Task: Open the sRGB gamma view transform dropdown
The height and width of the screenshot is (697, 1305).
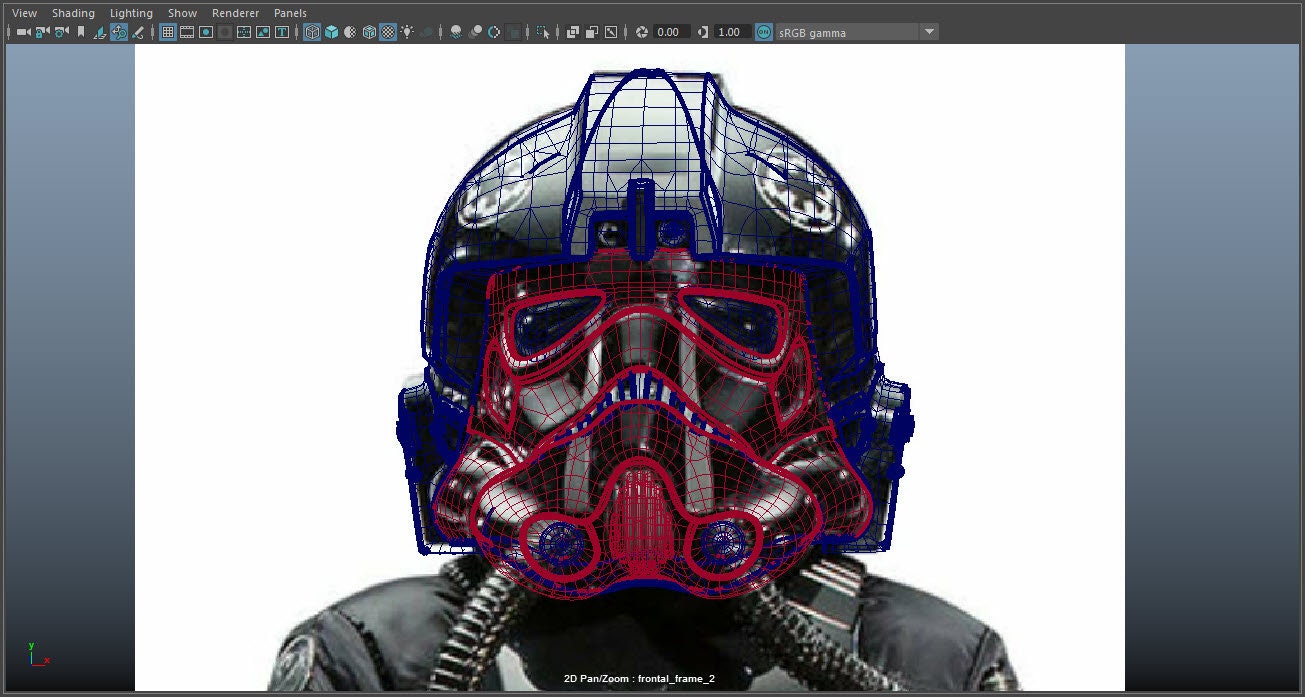Action: (x=929, y=32)
